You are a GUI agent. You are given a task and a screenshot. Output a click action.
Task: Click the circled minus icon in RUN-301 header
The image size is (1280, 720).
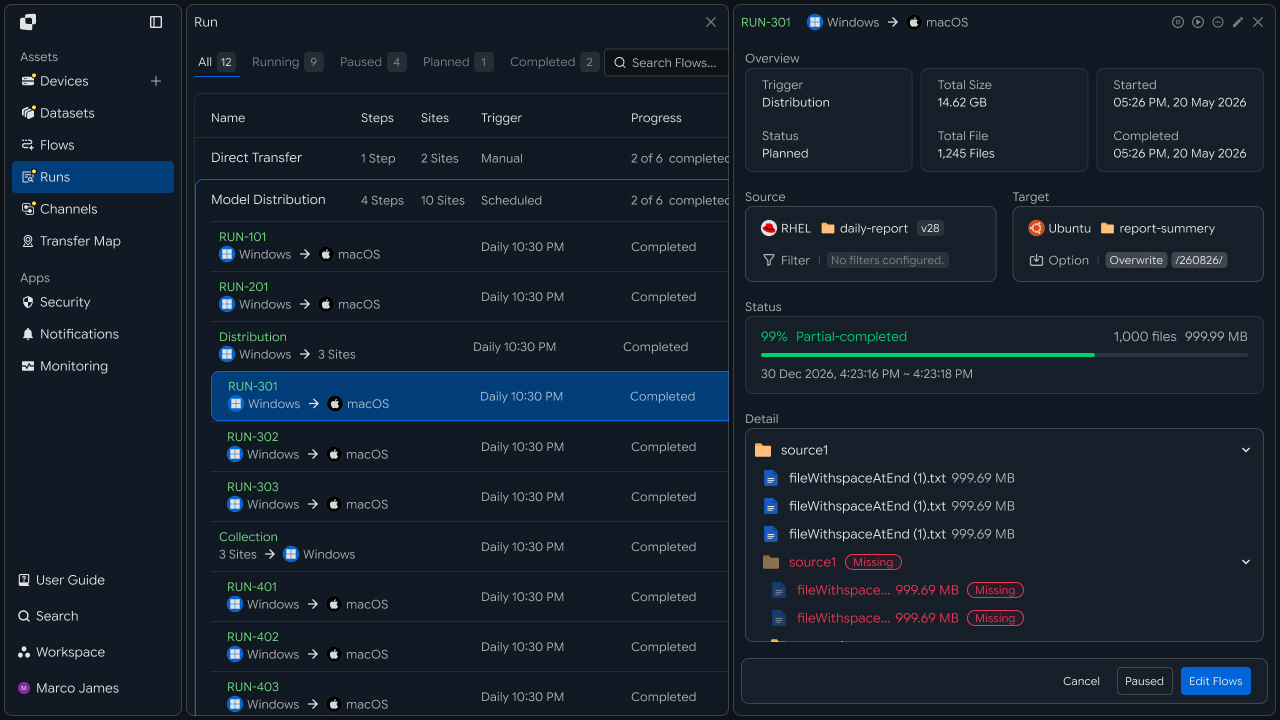point(1218,22)
